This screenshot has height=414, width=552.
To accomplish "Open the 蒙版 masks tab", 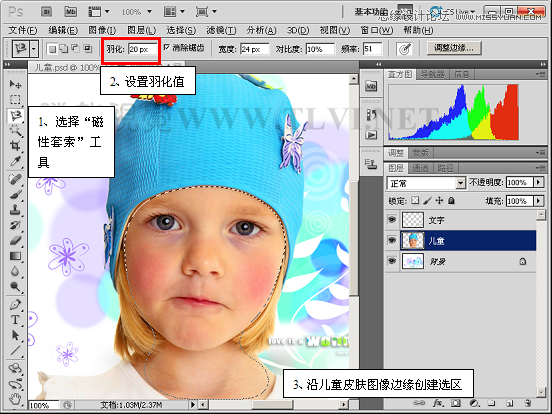I will [420, 153].
